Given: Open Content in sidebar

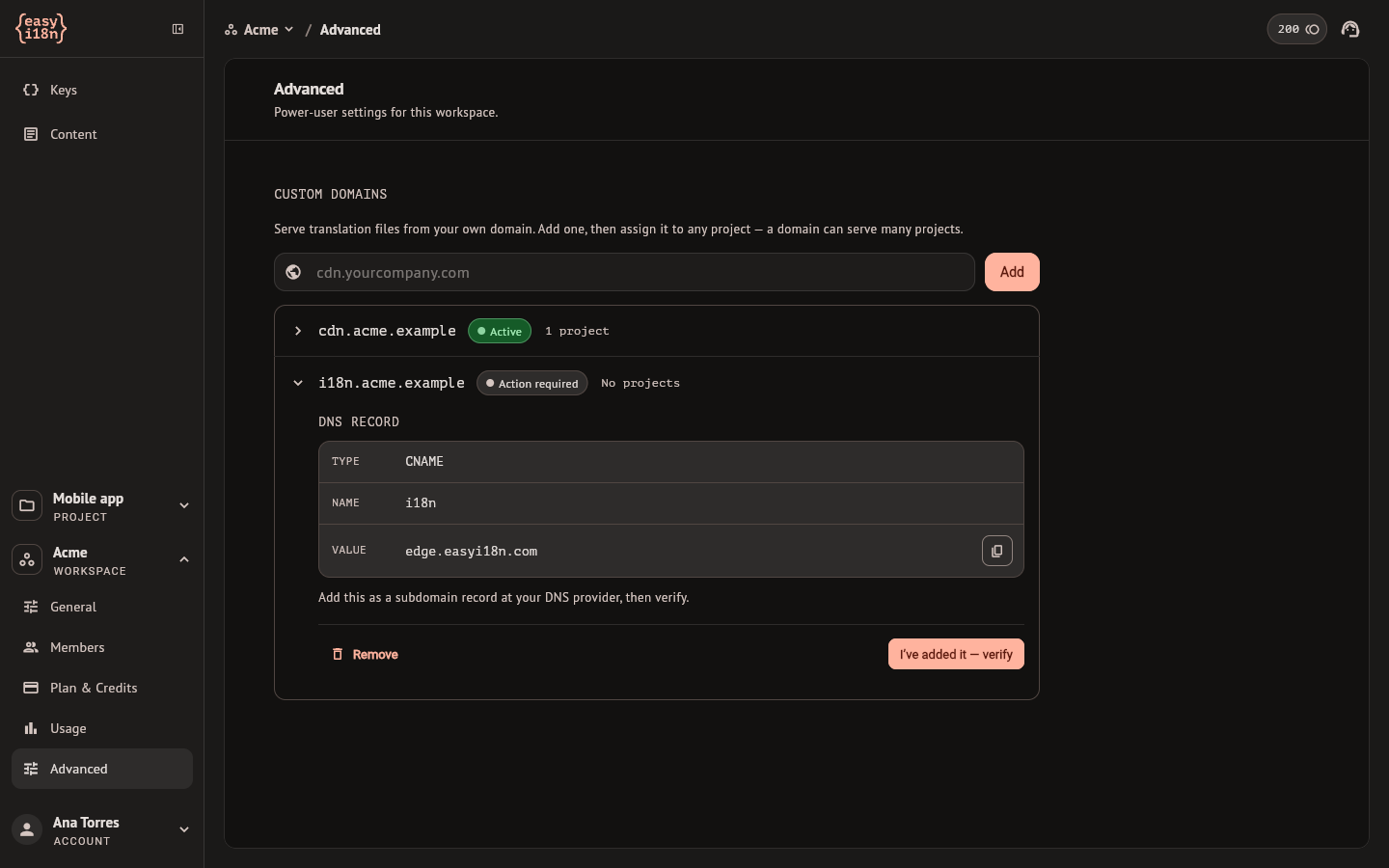Looking at the screenshot, I should tap(102, 134).
